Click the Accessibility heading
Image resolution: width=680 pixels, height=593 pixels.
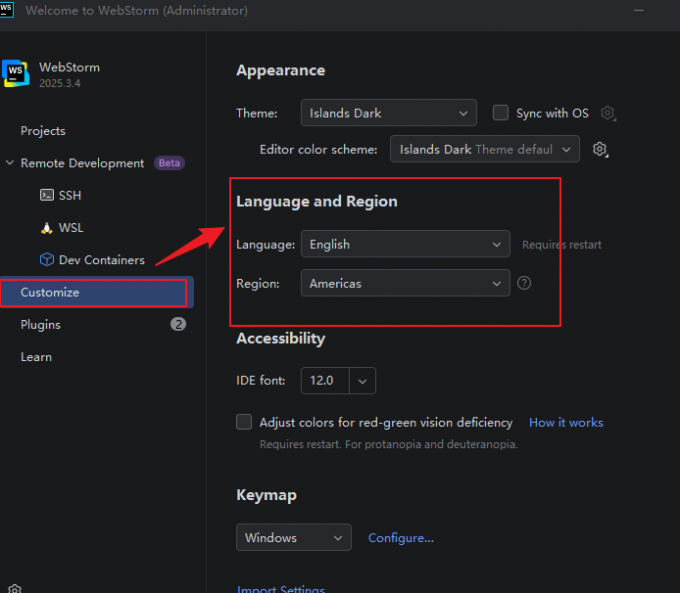(281, 338)
